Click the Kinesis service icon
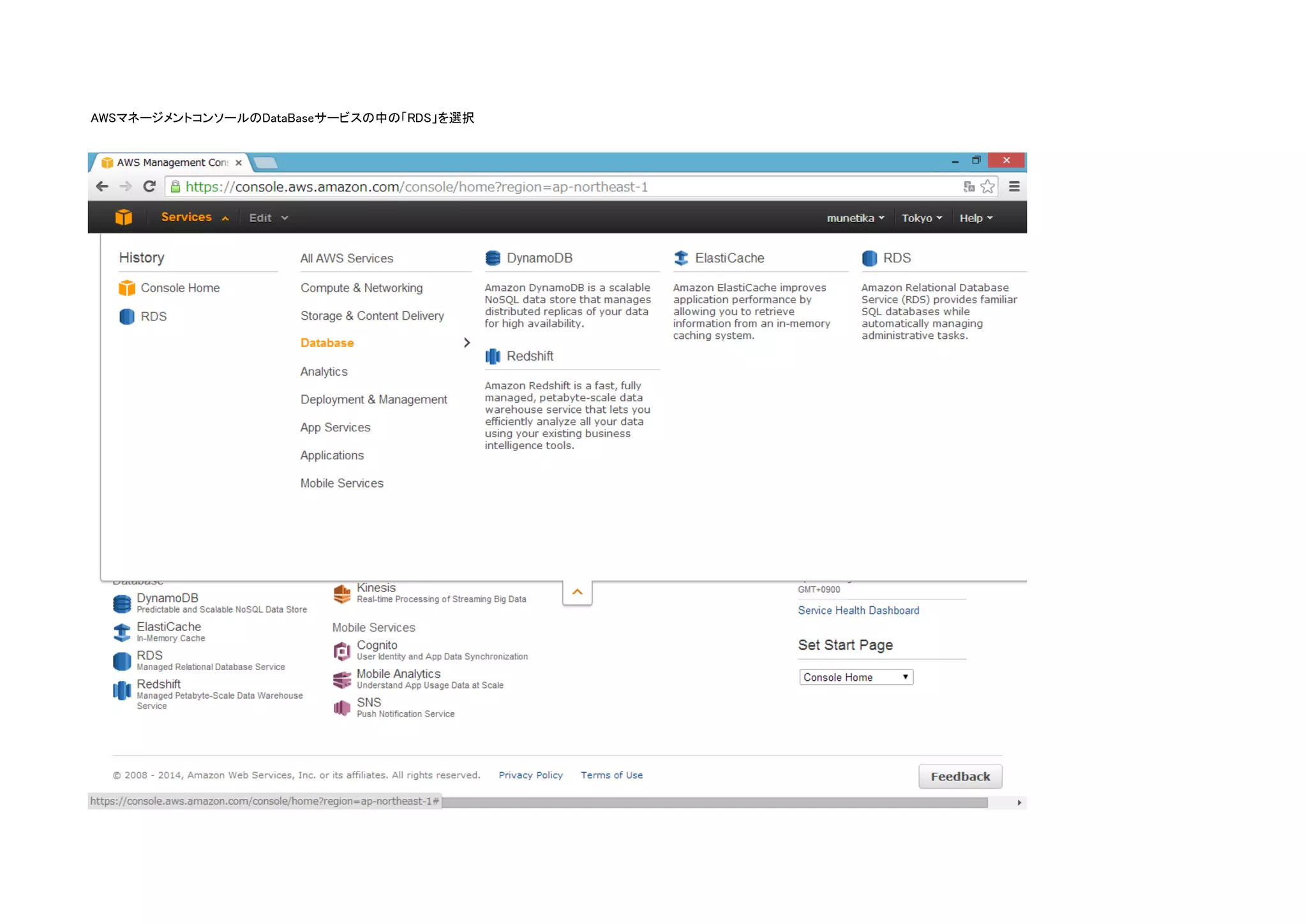The height and width of the screenshot is (924, 1307). [342, 594]
